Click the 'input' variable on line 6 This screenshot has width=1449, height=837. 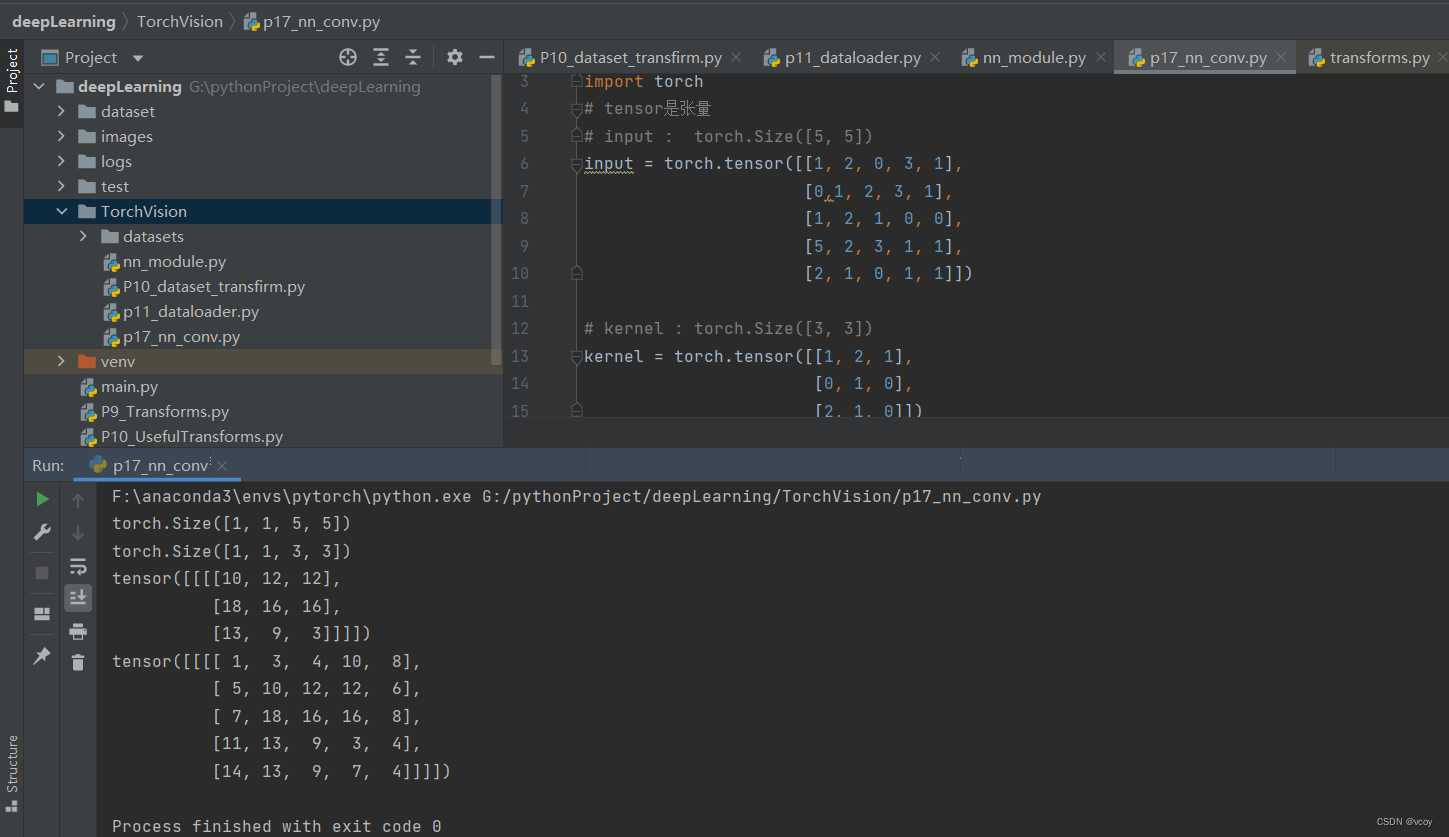[609, 164]
